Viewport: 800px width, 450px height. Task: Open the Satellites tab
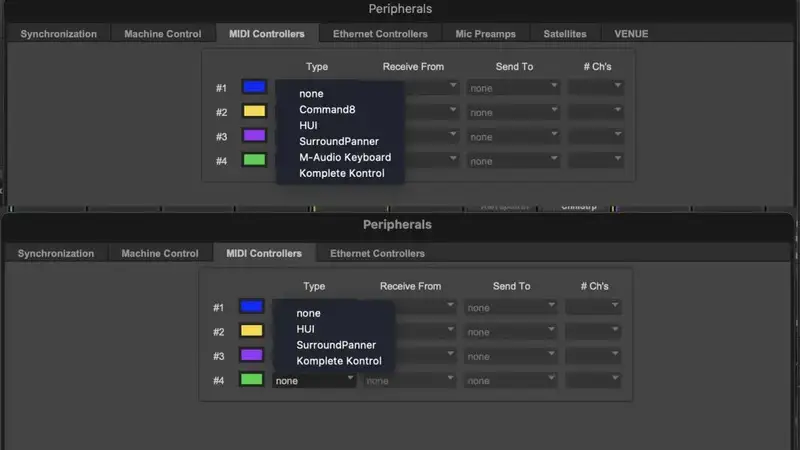565,34
